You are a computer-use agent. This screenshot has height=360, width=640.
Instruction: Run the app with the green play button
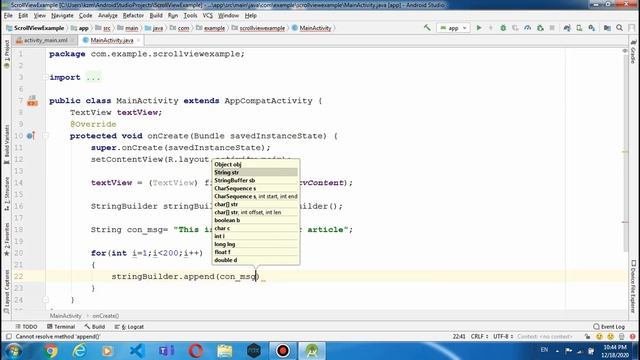[x=479, y=28]
